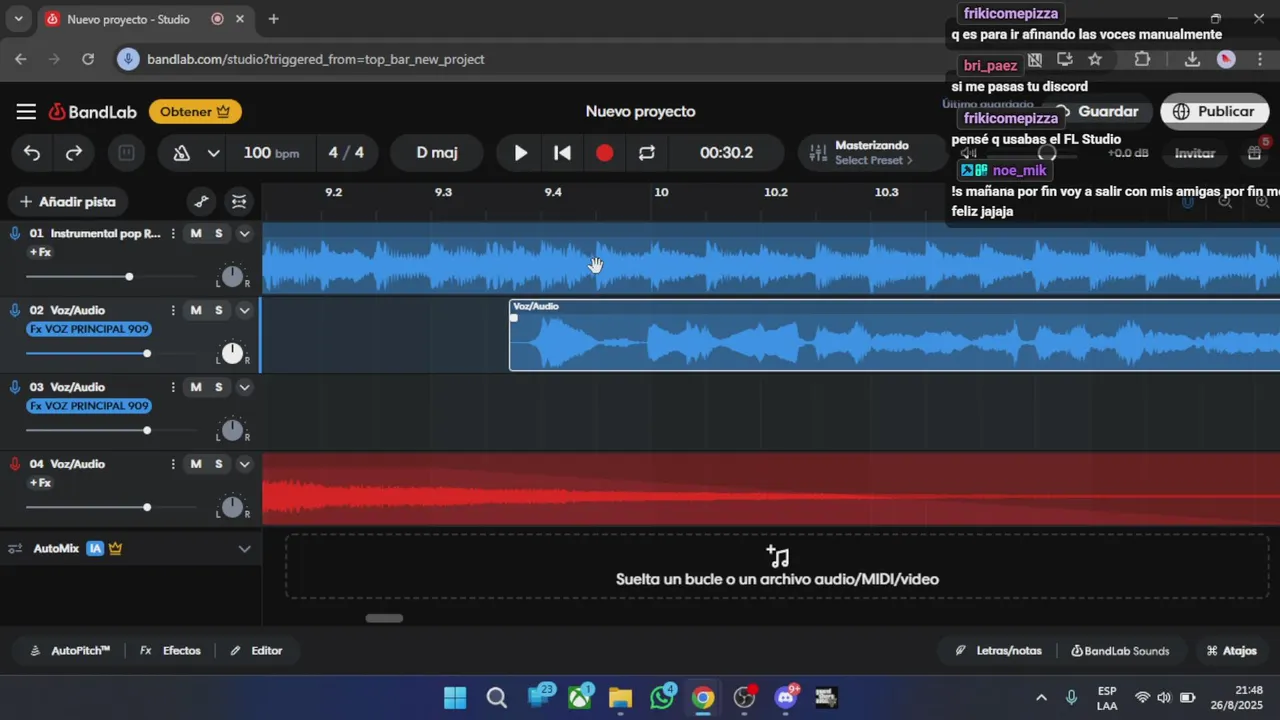Click the track settings icon beside automation
Image resolution: width=1280 pixels, height=720 pixels.
click(238, 202)
